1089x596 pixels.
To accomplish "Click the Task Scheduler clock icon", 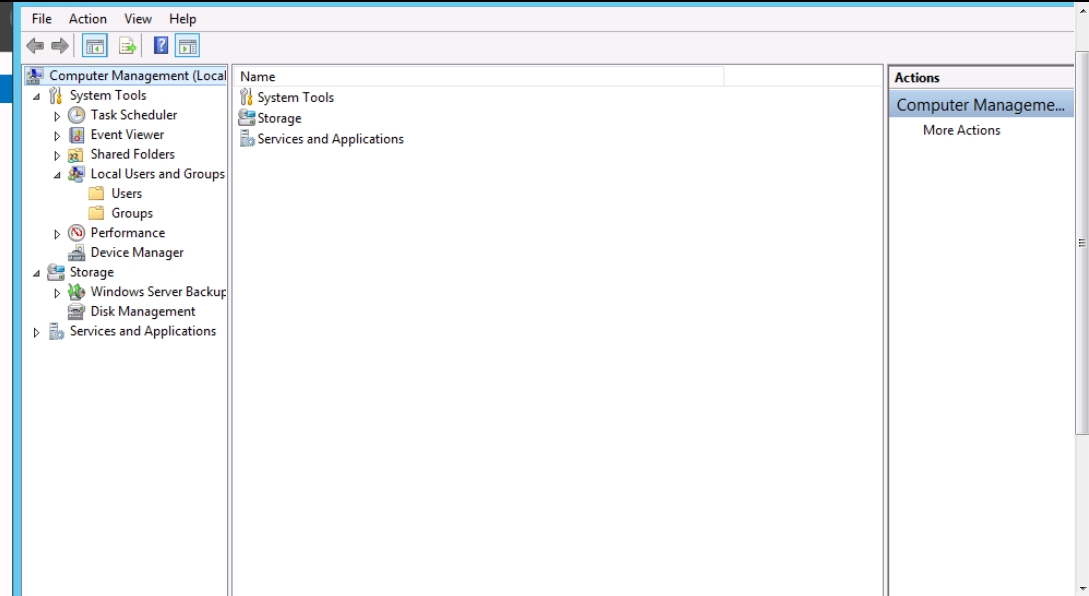I will (x=76, y=115).
